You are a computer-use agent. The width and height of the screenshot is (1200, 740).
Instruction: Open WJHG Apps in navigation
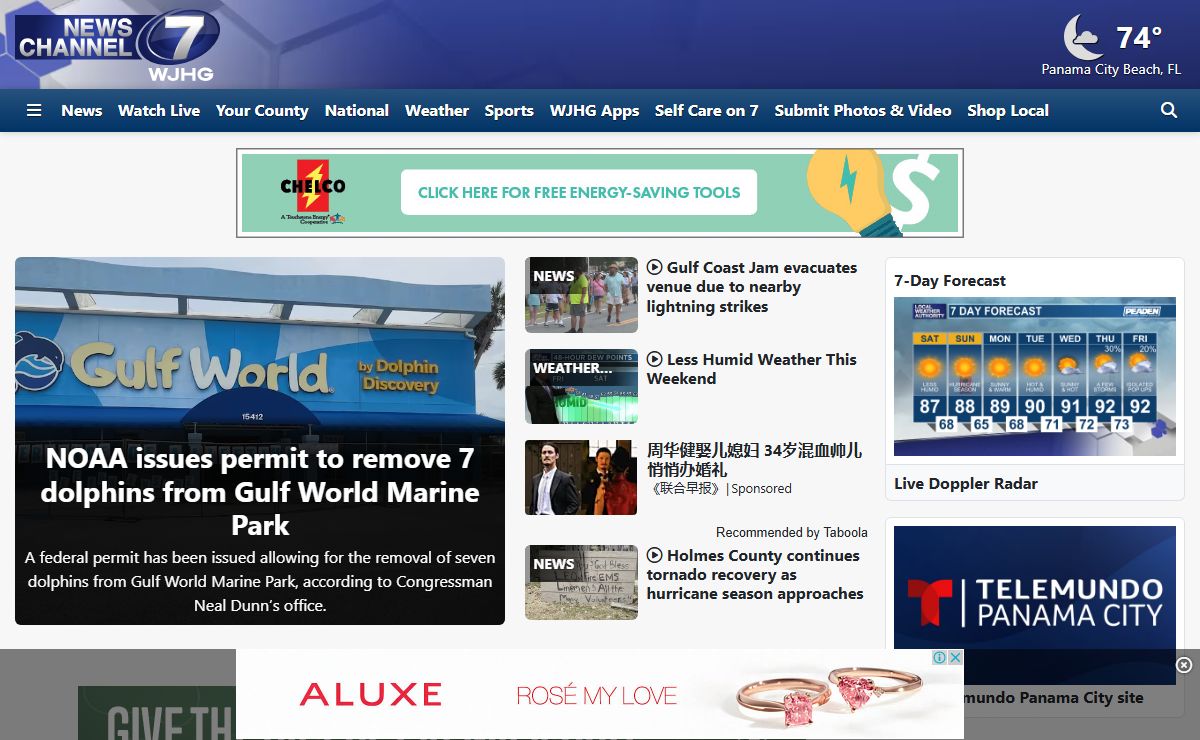point(594,110)
